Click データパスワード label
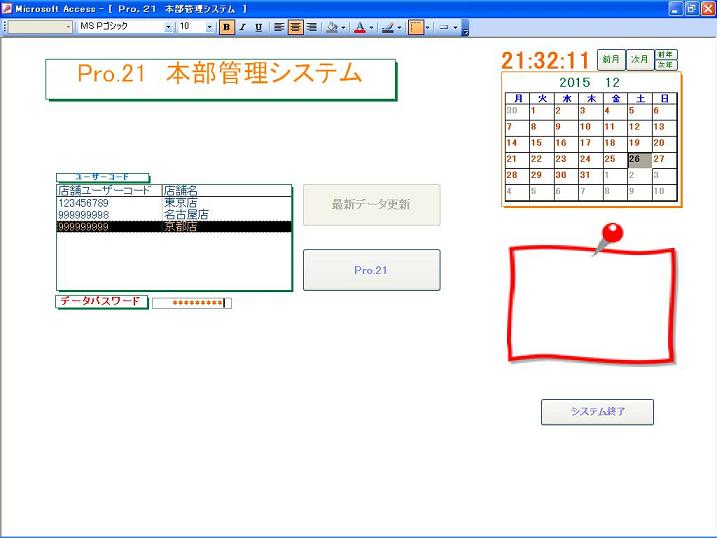The image size is (717, 538). coord(101,301)
